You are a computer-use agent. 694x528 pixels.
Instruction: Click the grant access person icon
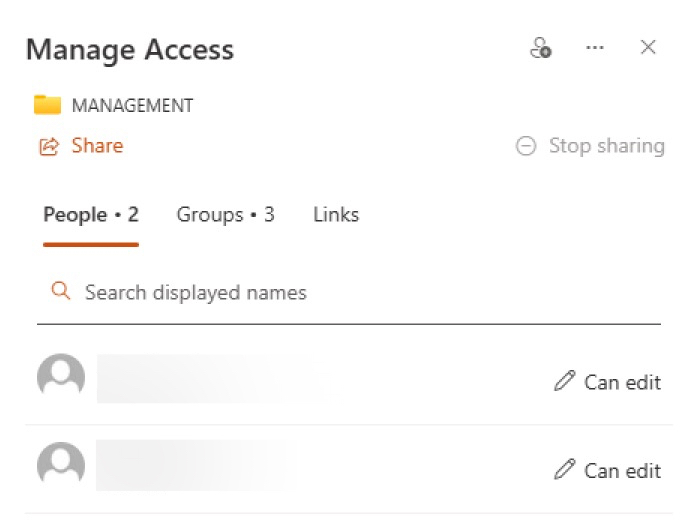pos(540,48)
